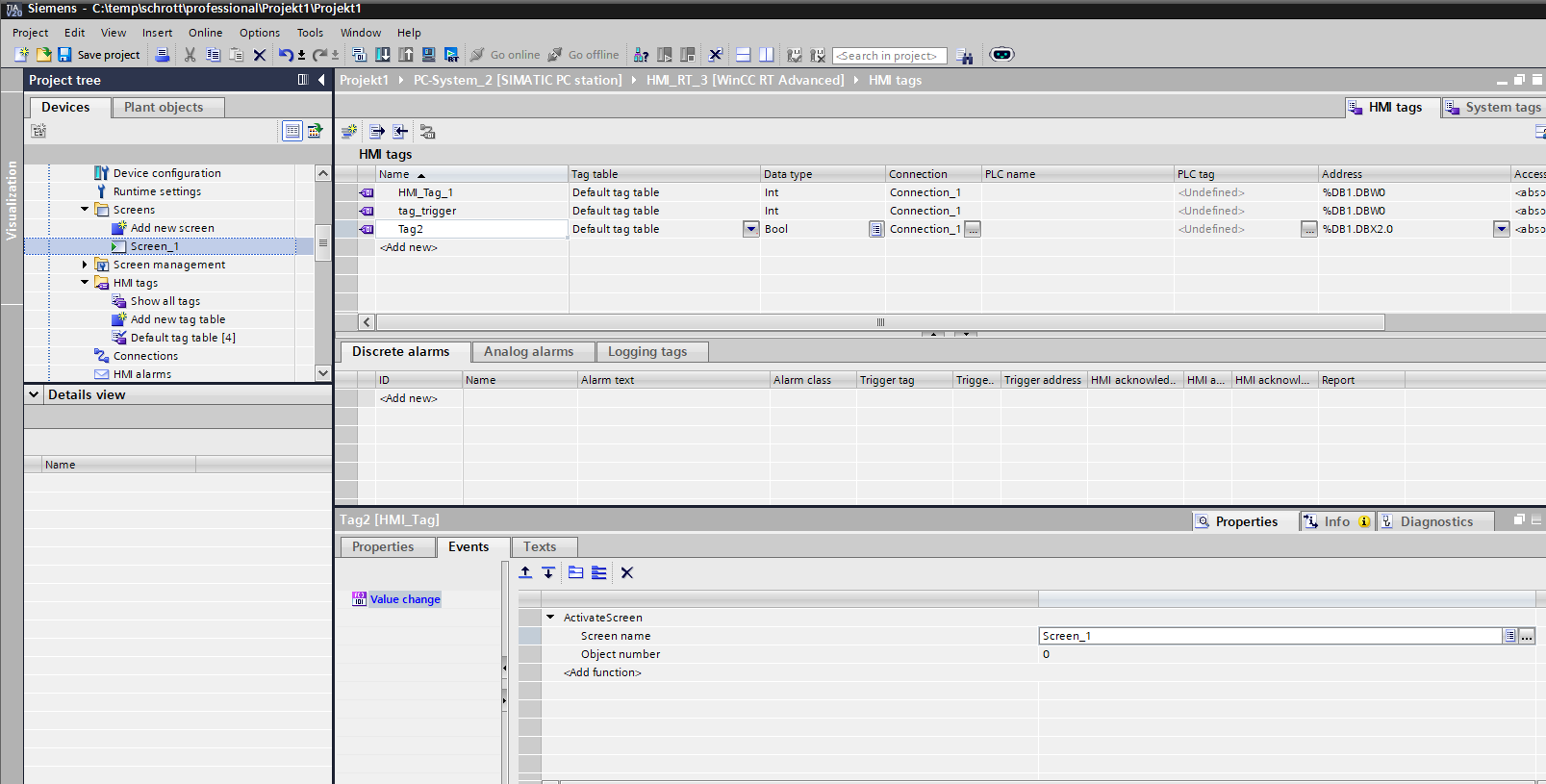Screen dimensions: 1546x784
Task: Click the Undo arrow in main toolbar
Action: click(285, 55)
